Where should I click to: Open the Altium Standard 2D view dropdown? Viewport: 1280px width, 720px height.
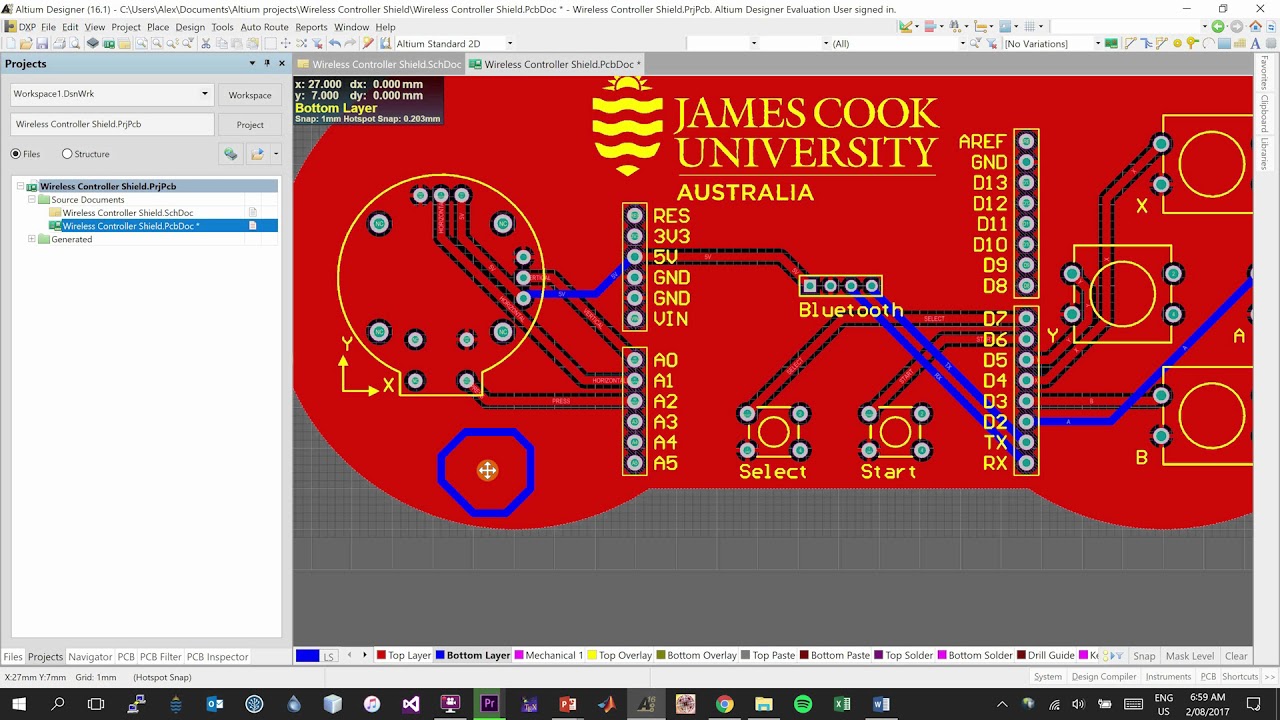coord(509,43)
